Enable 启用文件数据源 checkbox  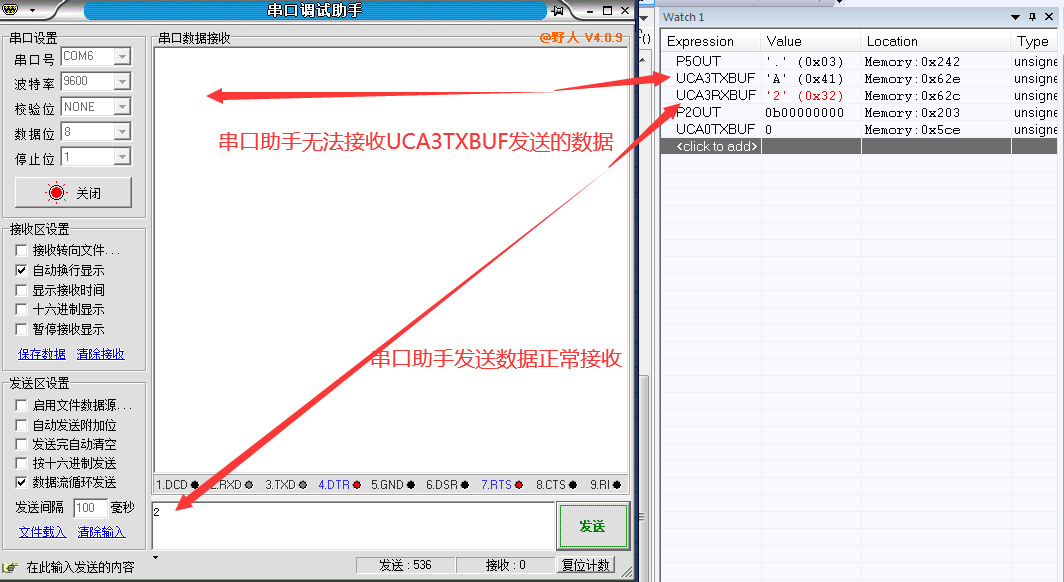click(21, 405)
